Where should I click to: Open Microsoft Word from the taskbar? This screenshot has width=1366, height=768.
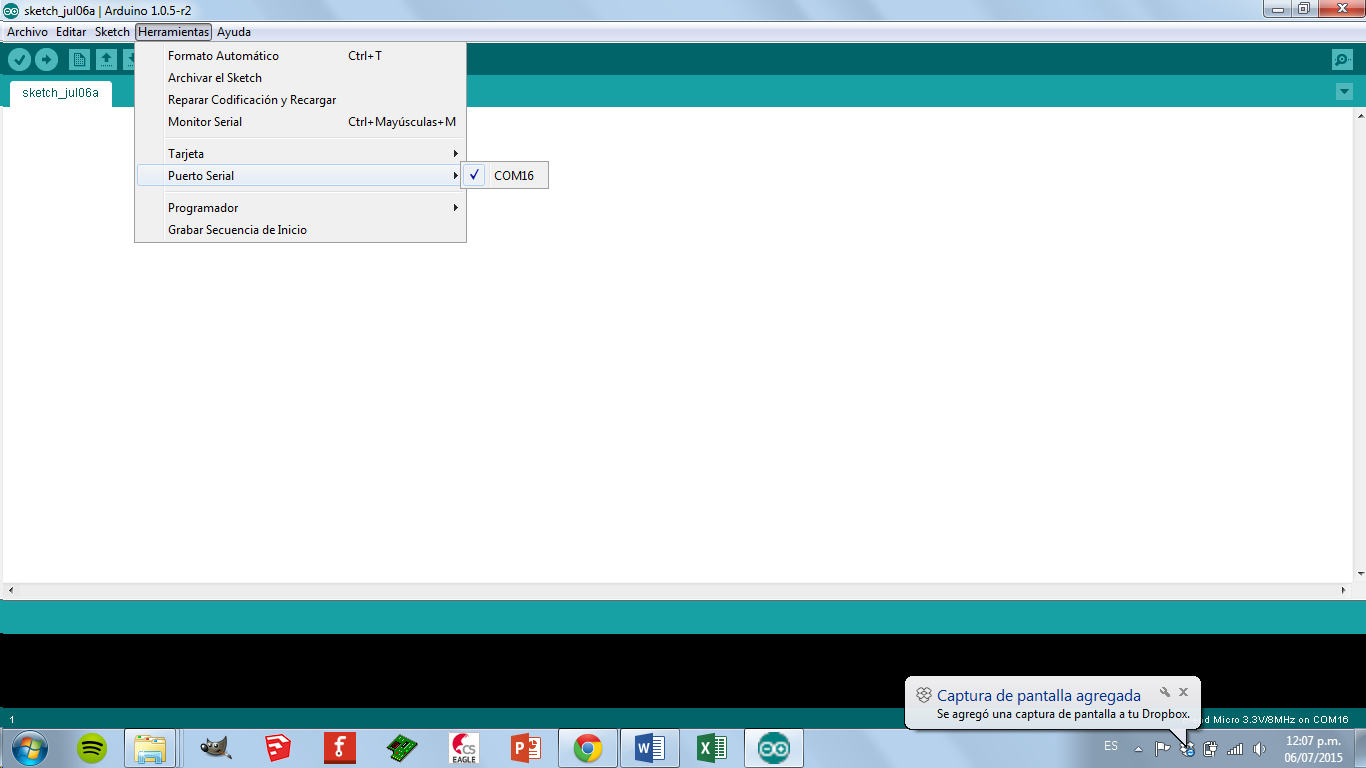[x=650, y=748]
